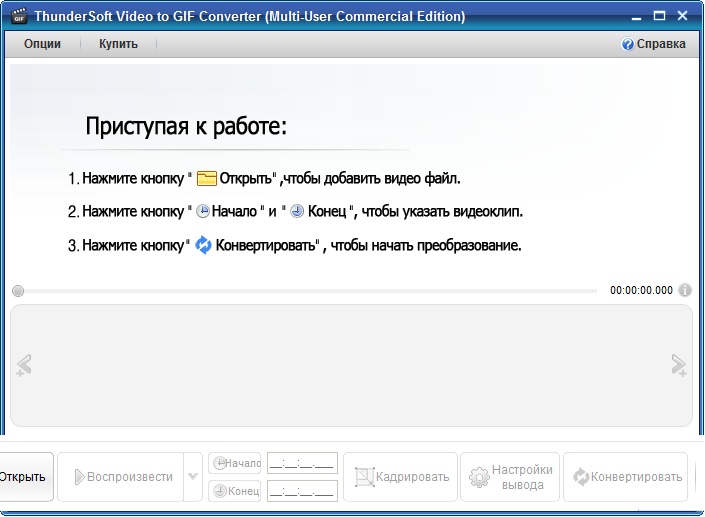Click the 00:00:00.000 timecode text
705x517 pixels.
click(x=641, y=290)
